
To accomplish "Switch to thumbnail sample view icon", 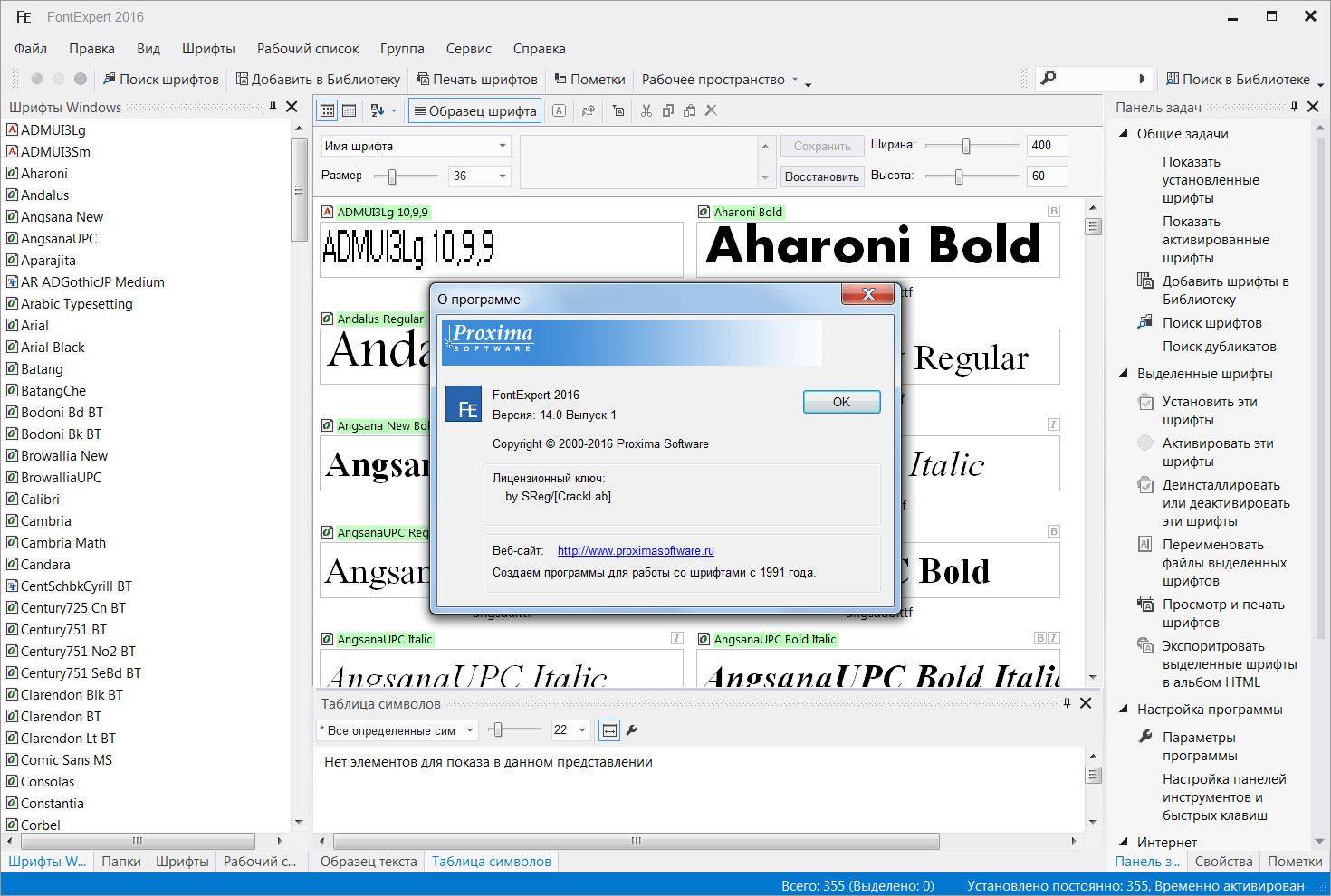I will tap(327, 110).
